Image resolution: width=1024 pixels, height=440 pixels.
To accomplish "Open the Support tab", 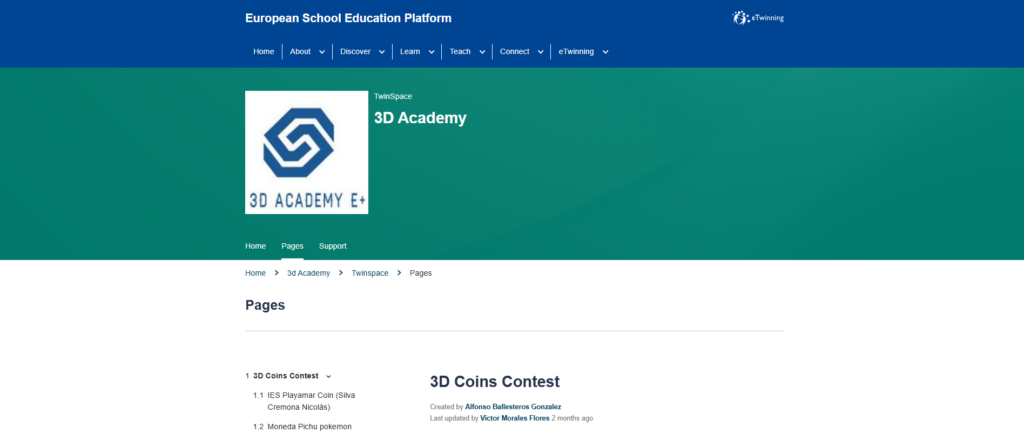I will 333,246.
